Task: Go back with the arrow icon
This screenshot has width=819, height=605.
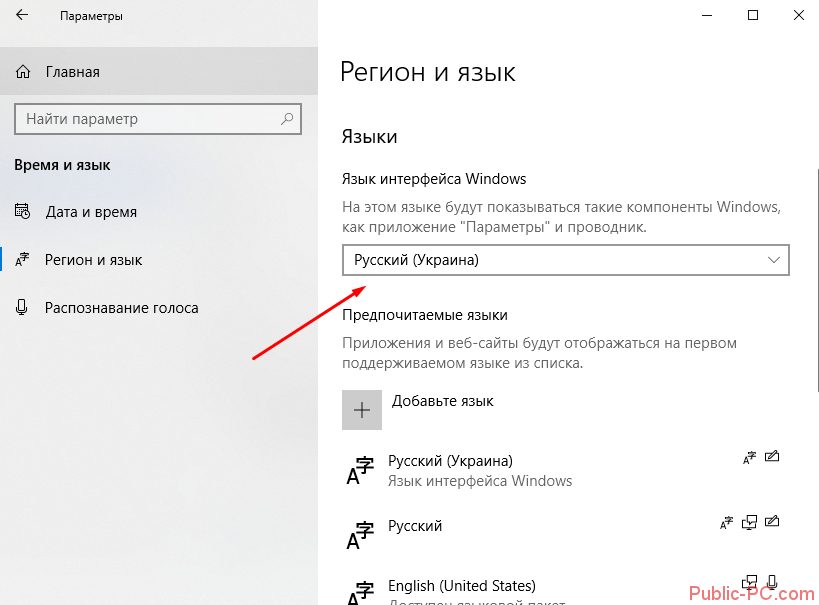Action: pos(22,15)
